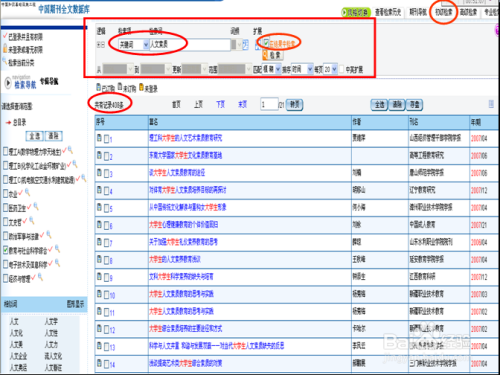Click the download icon in result row 2

coord(99,155)
